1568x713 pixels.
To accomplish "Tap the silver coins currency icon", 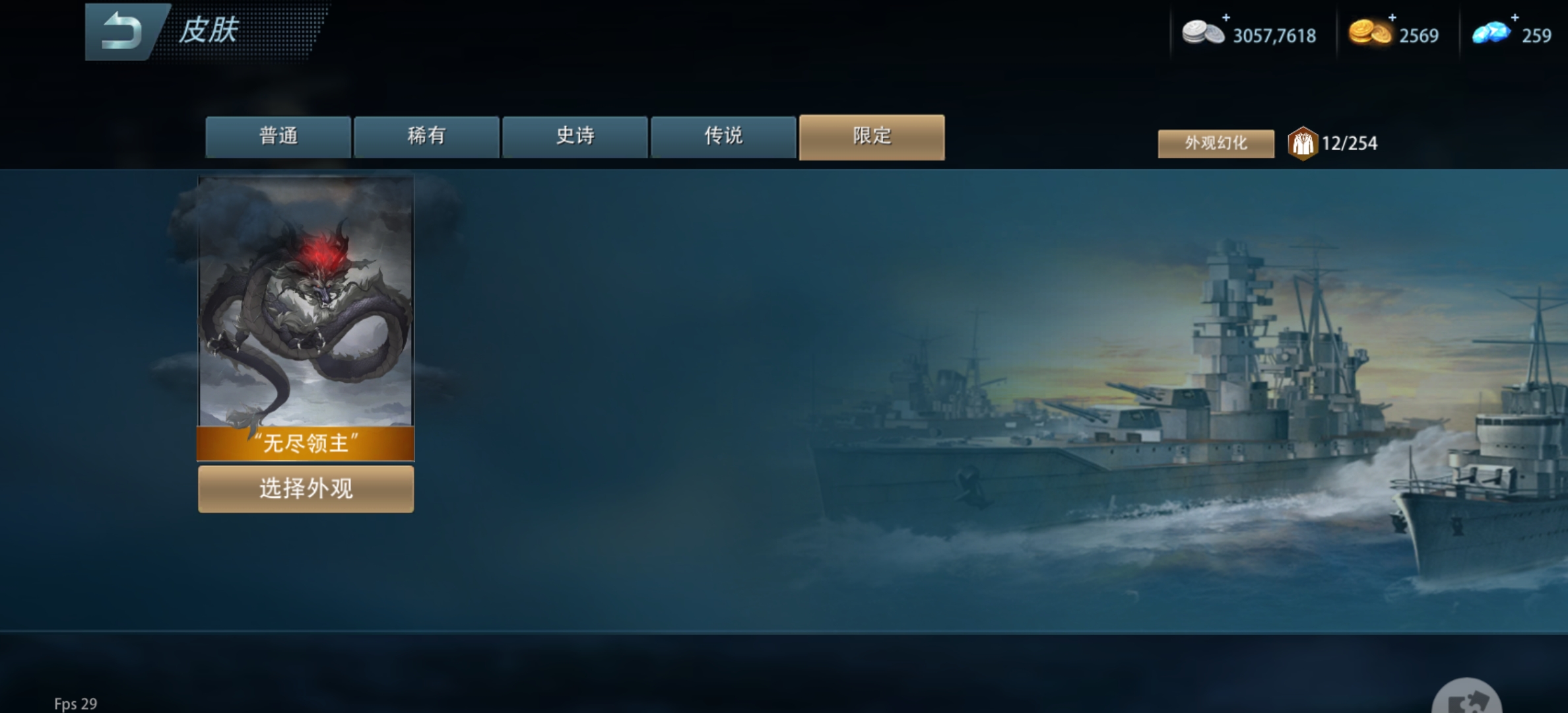I will [1202, 32].
